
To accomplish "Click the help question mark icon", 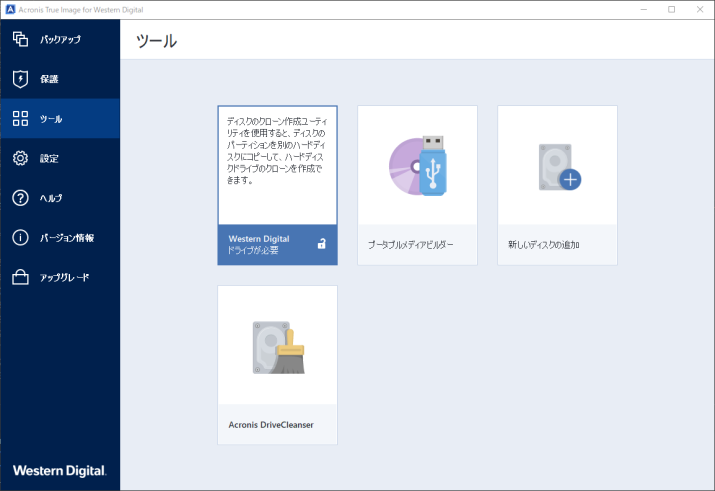I will point(20,198).
